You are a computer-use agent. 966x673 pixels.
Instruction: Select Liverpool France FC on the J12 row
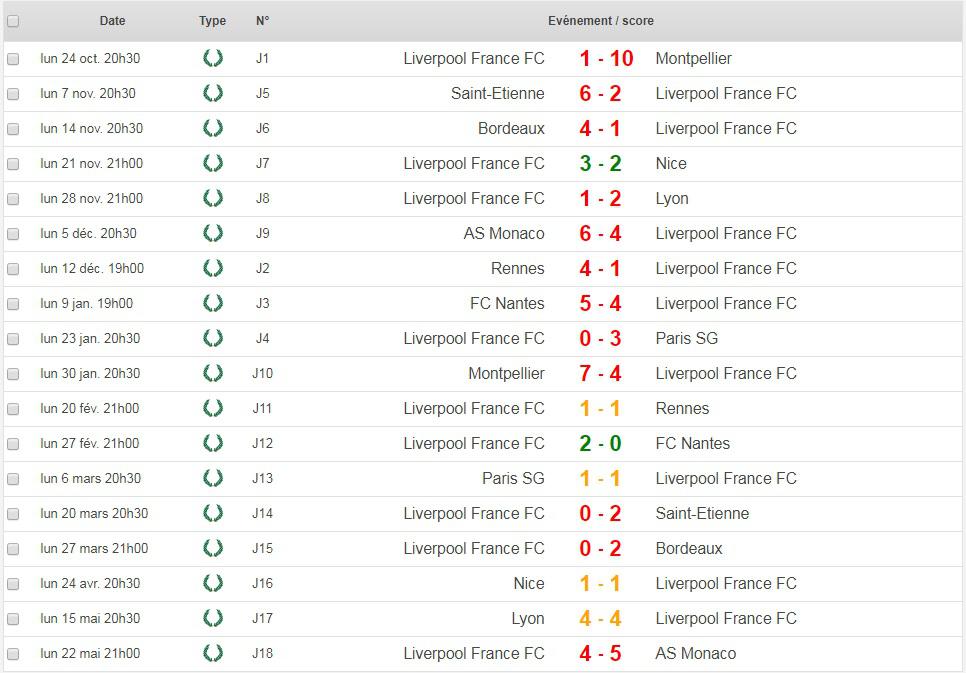click(473, 443)
